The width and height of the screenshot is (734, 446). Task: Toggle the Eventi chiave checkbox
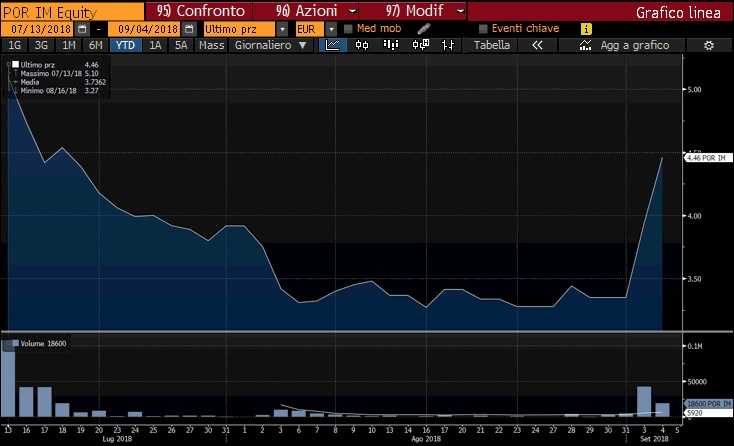point(483,29)
